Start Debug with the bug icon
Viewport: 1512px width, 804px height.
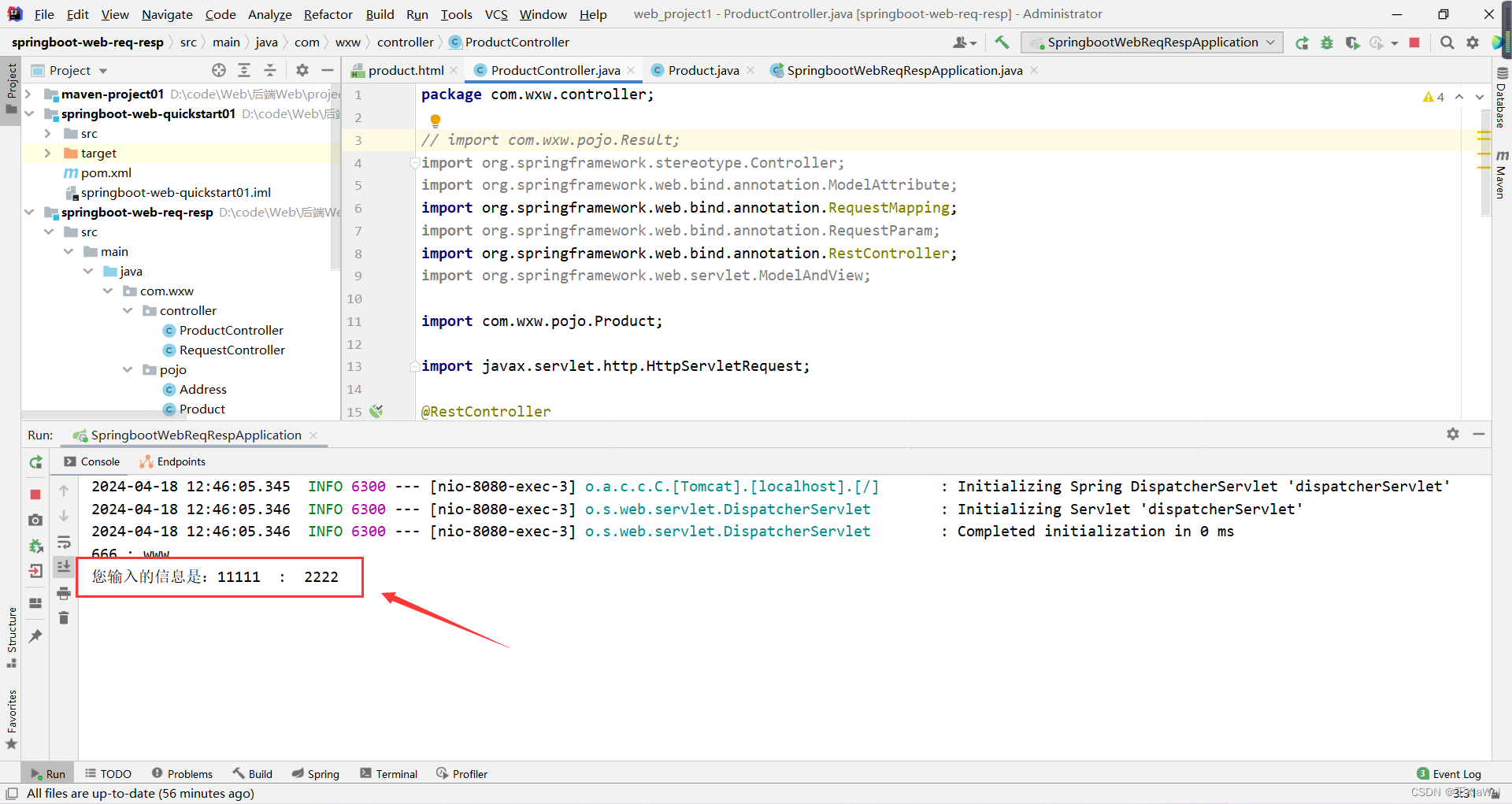[1327, 43]
